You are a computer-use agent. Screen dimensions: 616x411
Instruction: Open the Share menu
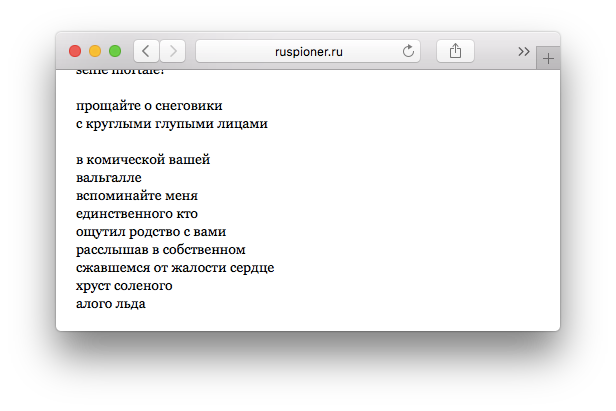click(x=455, y=51)
